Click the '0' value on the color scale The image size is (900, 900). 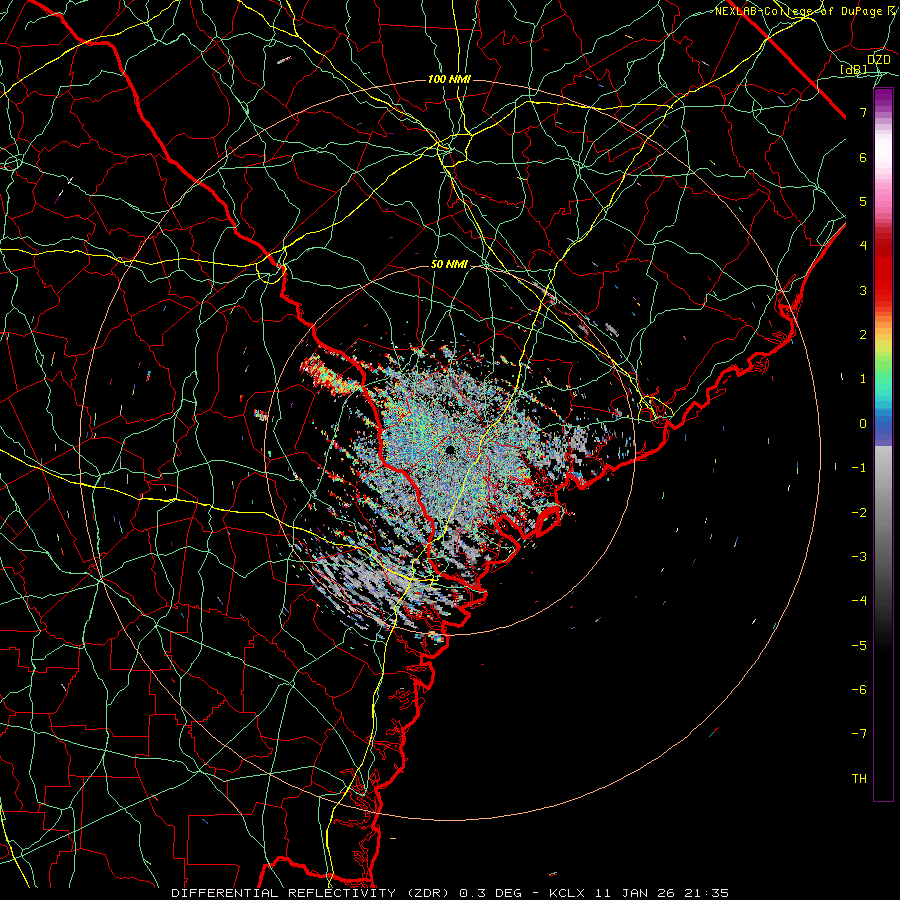(x=863, y=424)
